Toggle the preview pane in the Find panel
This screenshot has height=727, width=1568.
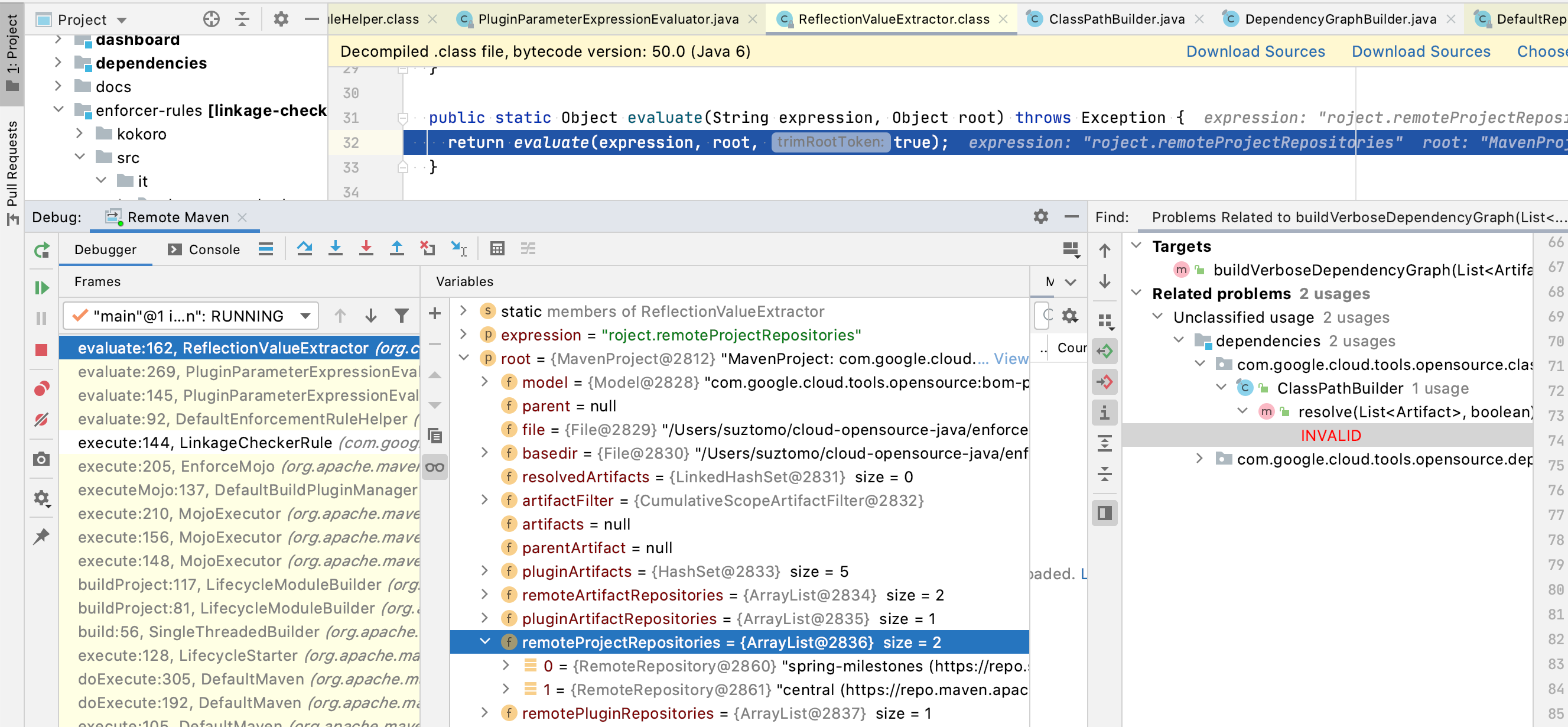click(1104, 512)
